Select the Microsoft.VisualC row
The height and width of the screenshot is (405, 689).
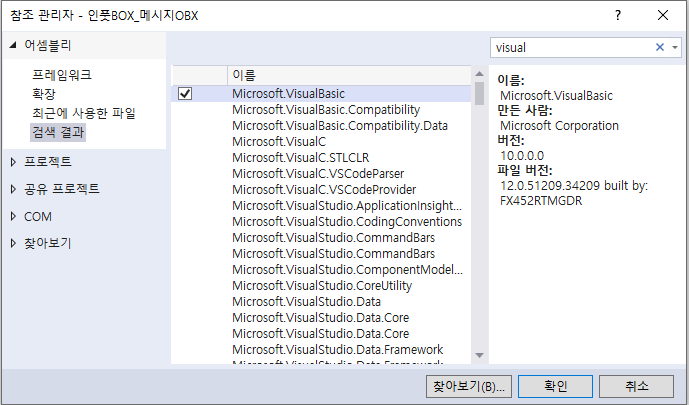[x=321, y=141]
